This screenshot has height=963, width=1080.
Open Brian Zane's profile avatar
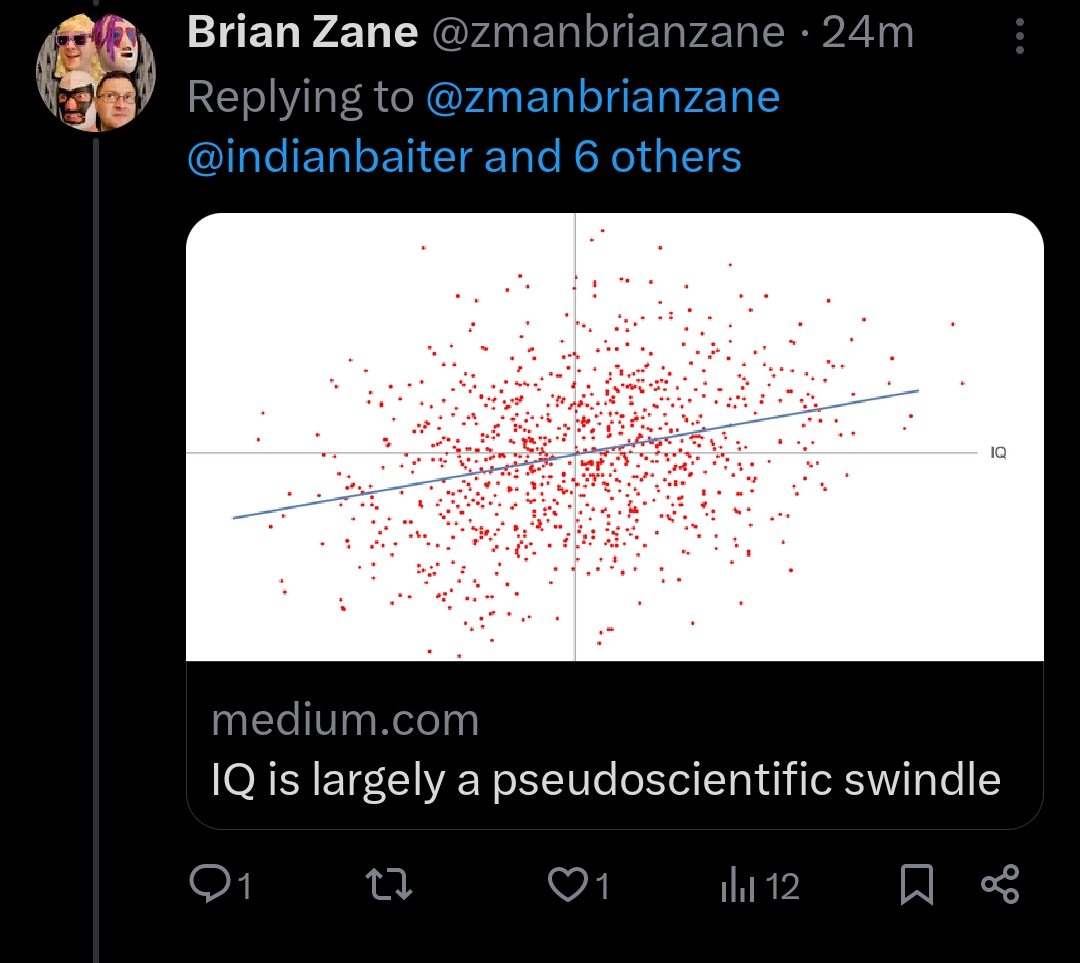pos(96,72)
